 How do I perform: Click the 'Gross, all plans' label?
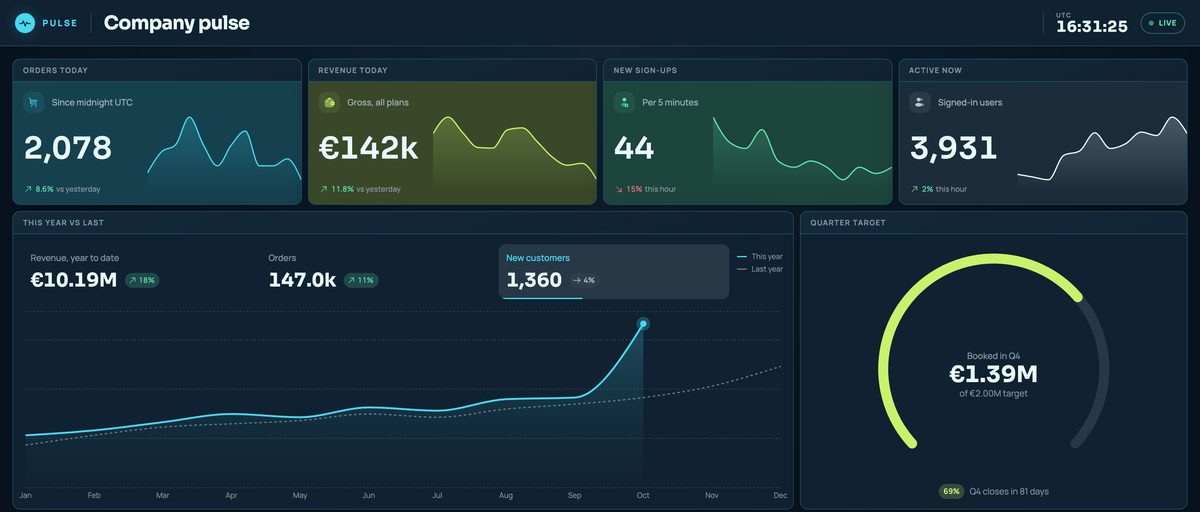click(x=378, y=102)
